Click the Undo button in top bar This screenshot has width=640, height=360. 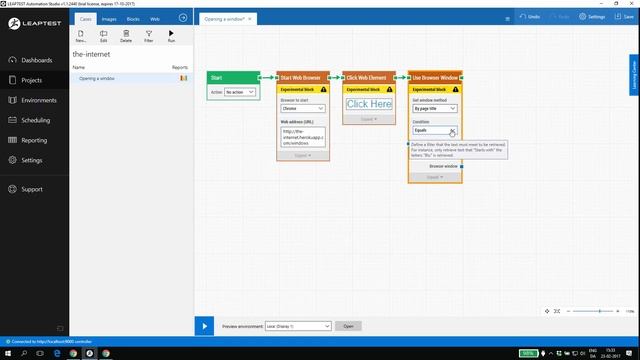530,17
